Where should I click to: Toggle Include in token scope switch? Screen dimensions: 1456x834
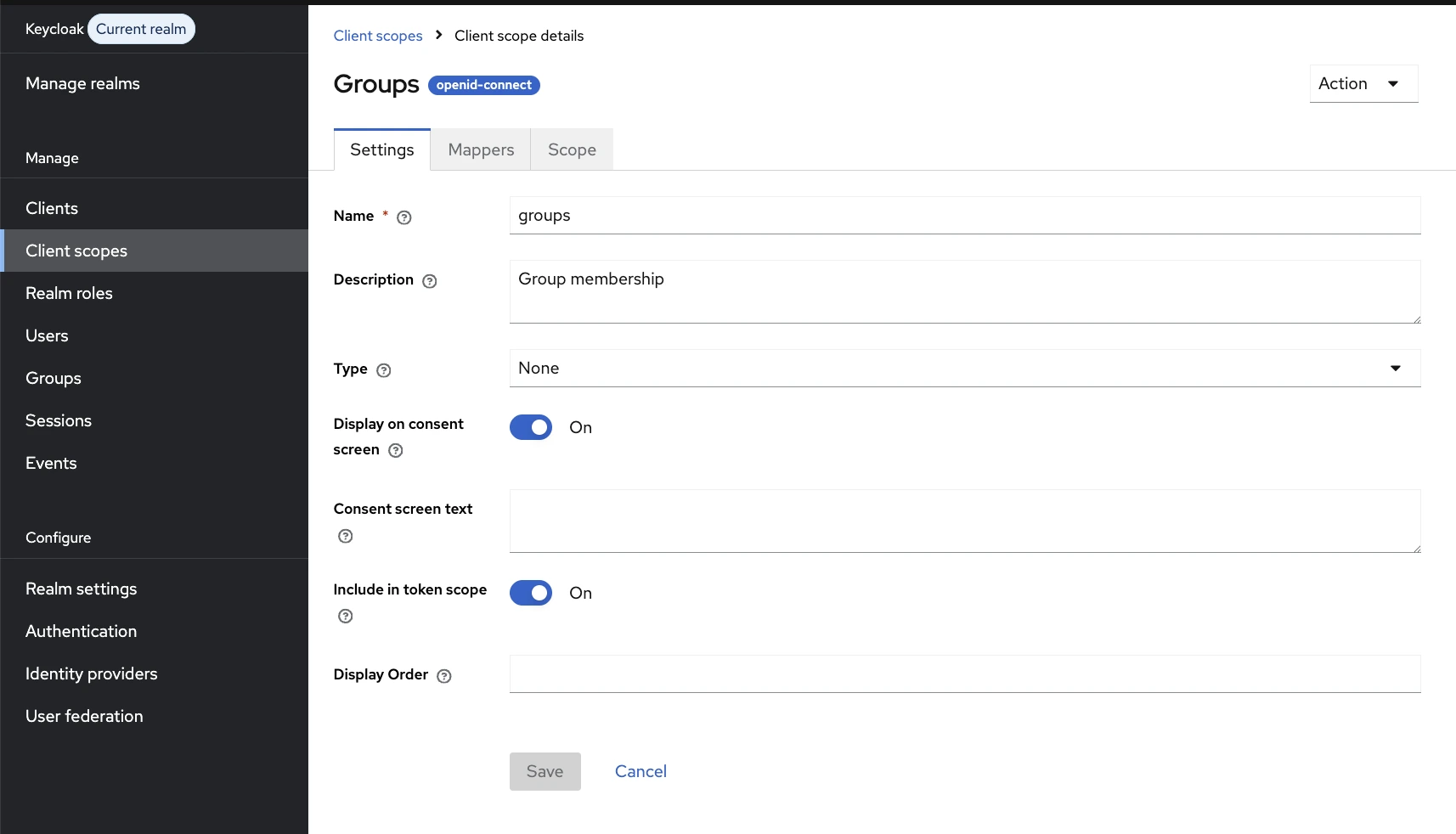point(531,593)
